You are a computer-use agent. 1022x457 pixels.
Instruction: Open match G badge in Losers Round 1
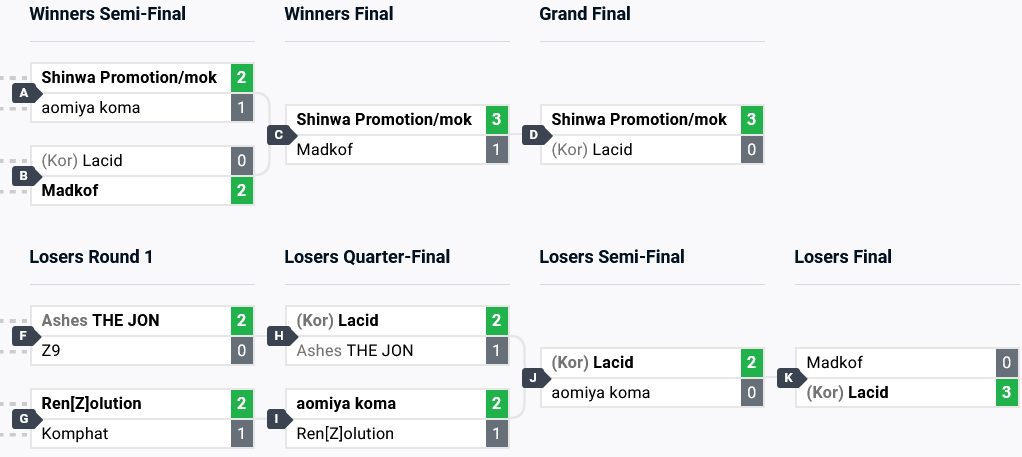[25, 419]
